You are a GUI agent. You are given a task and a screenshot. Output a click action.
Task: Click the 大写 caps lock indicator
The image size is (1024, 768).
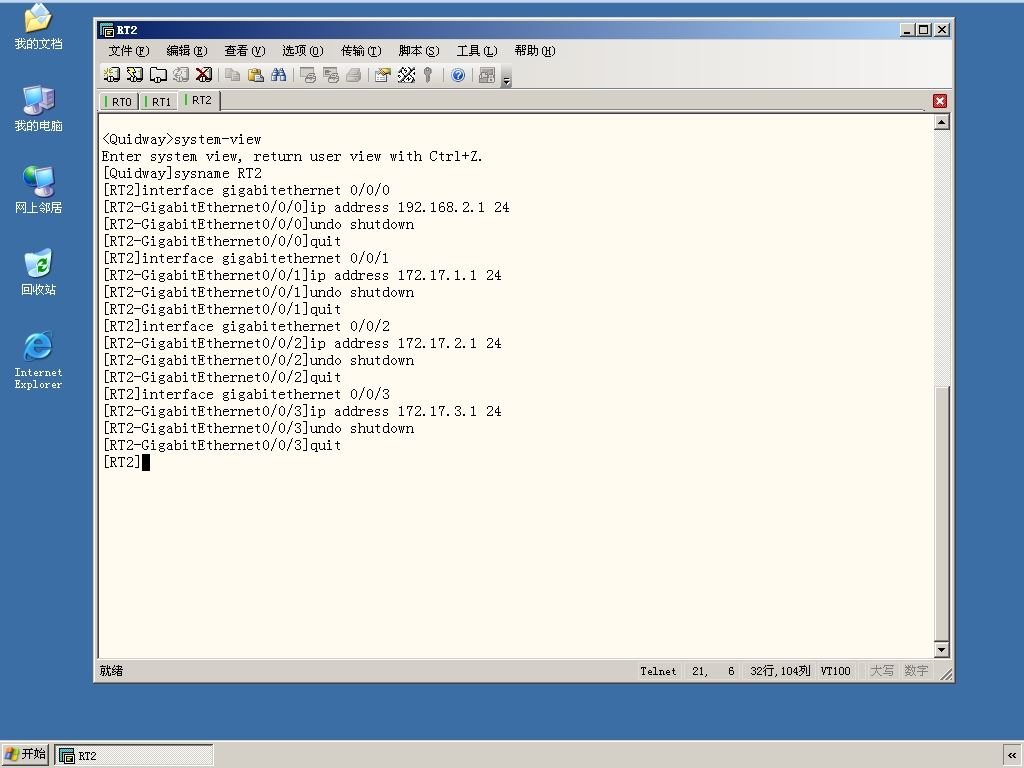point(882,671)
